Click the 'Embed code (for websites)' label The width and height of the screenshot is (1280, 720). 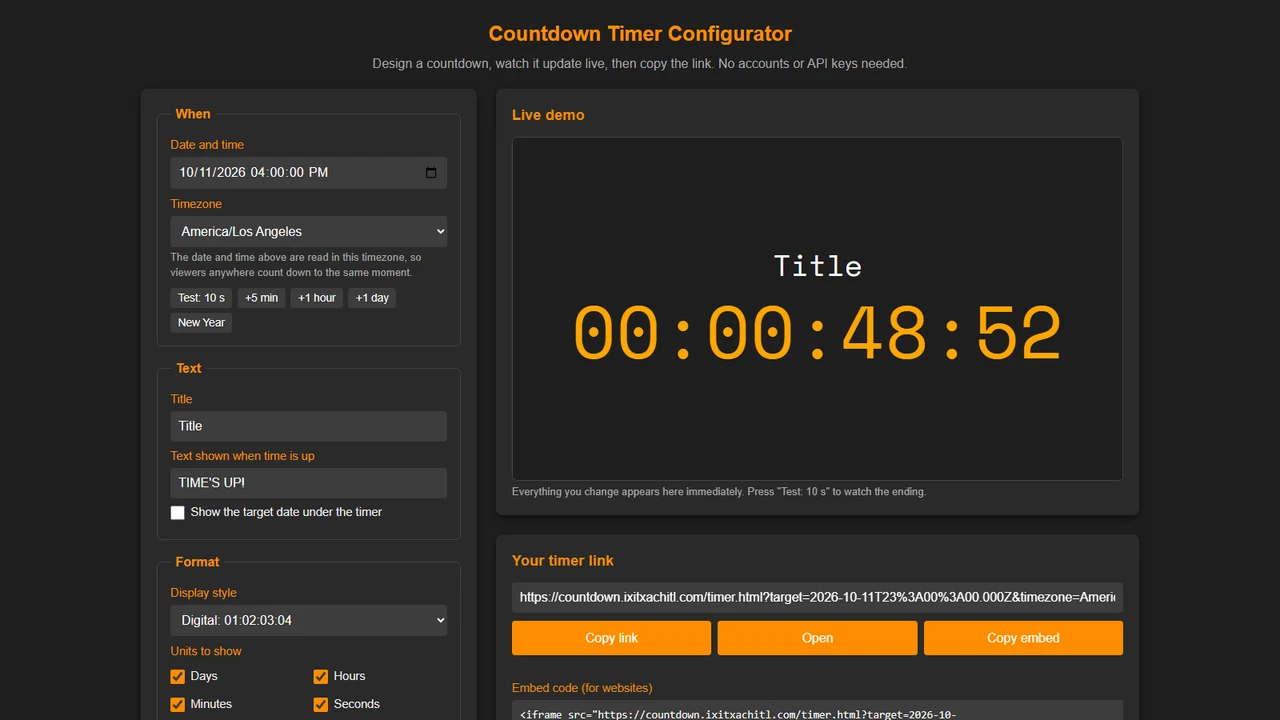582,688
